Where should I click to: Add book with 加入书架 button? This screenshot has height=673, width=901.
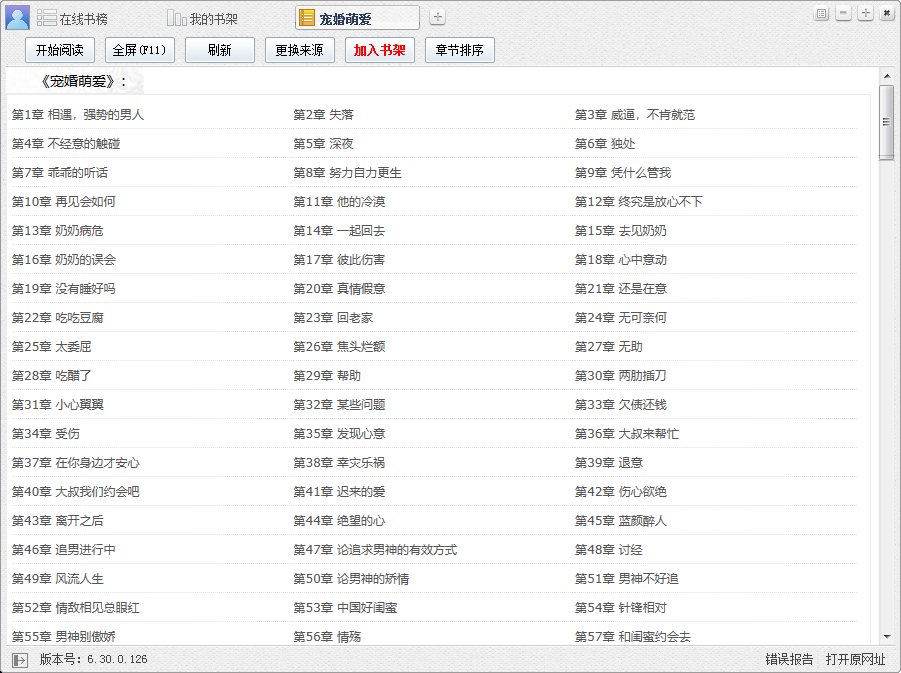380,50
